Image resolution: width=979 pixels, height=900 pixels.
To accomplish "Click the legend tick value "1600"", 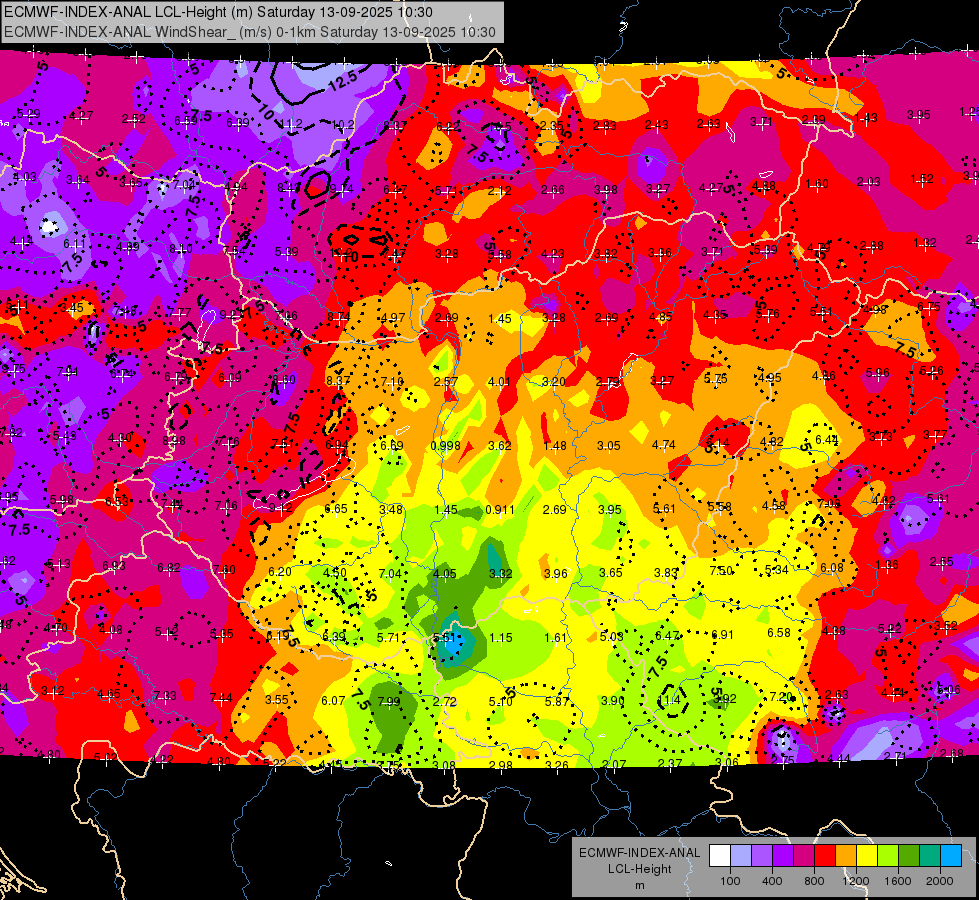I will (x=898, y=881).
